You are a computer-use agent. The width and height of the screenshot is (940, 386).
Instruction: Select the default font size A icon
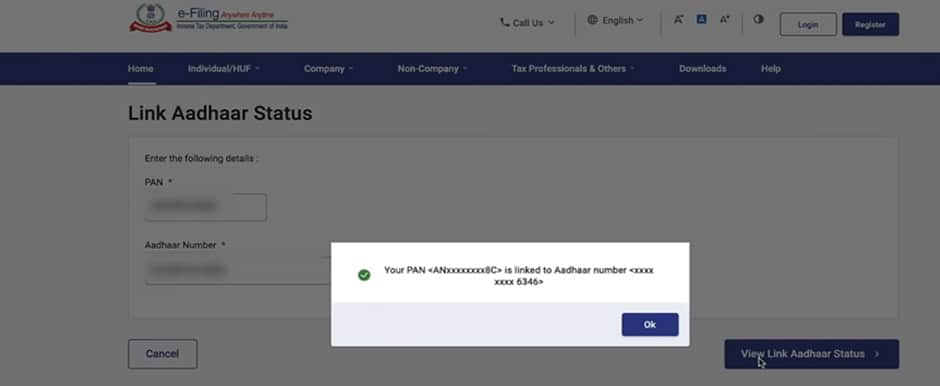[701, 19]
